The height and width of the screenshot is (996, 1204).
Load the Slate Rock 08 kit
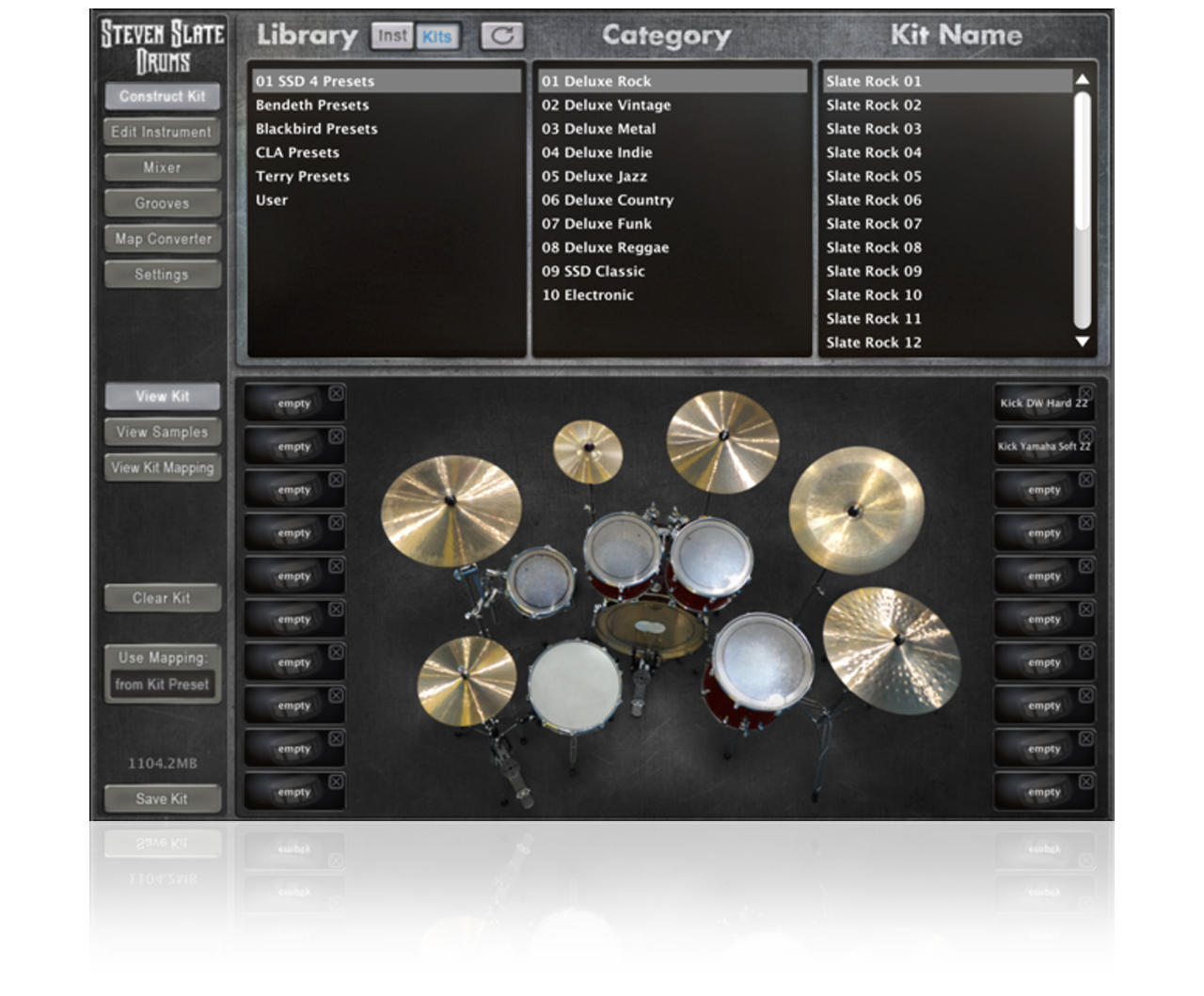pyautogui.click(x=946, y=247)
